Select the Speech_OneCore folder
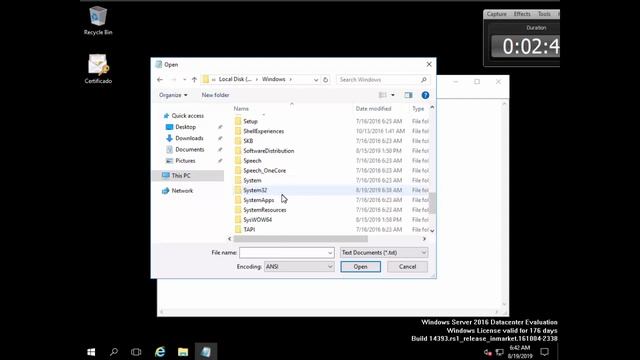 [264, 171]
